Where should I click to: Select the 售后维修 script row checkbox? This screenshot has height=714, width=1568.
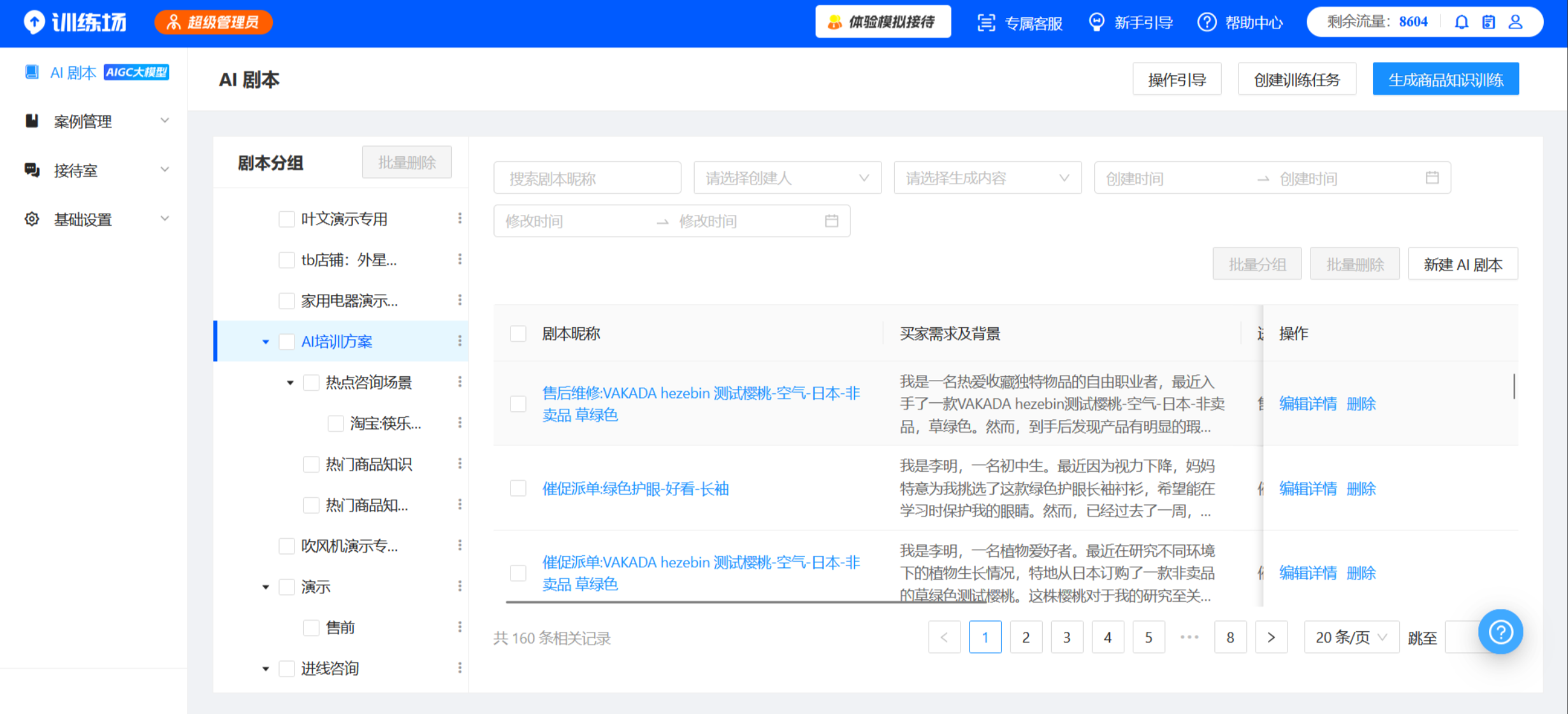pyautogui.click(x=518, y=404)
